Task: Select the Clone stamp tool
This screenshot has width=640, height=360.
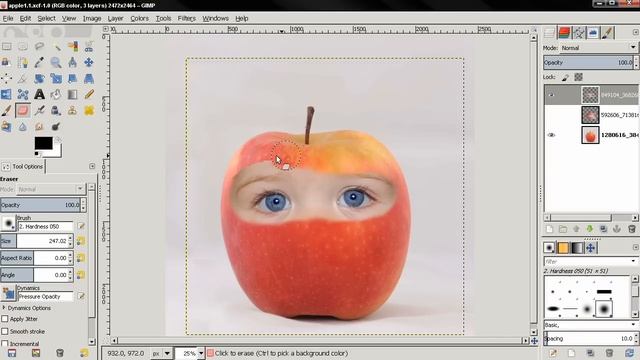Action: coord(73,110)
